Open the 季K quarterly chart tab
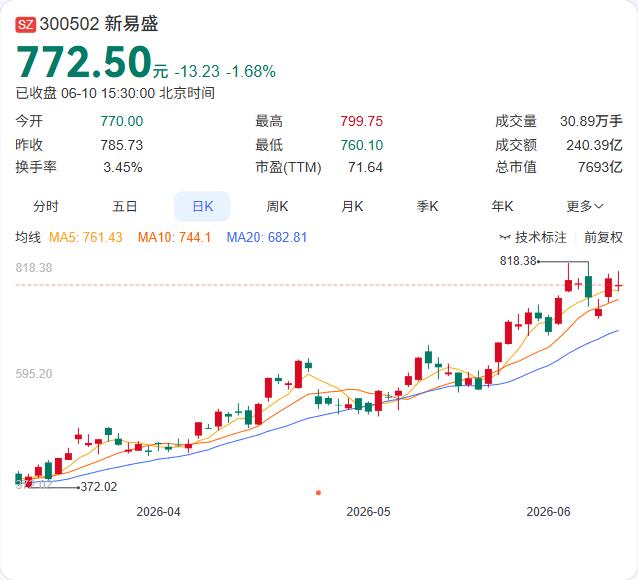Viewport: 638px width, 580px height. 427,206
